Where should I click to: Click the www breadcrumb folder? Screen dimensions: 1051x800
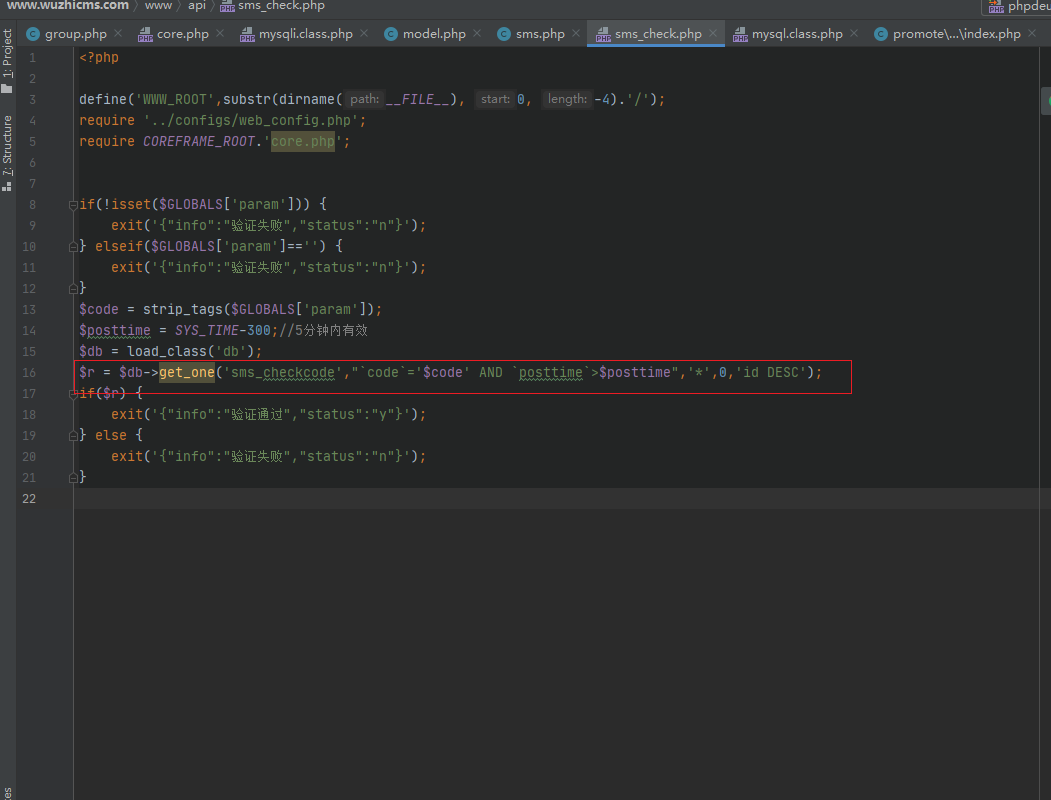158,5
